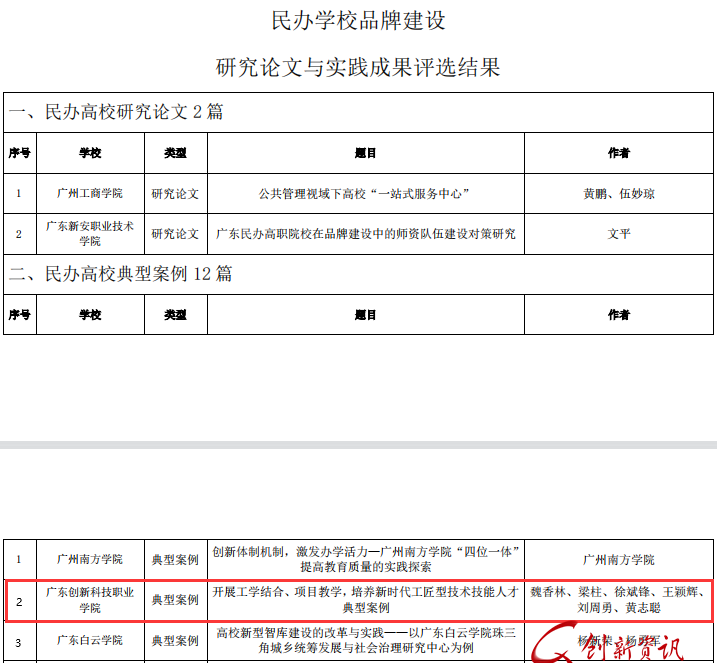The width and height of the screenshot is (717, 663).
Task: Click '典型案例' type for 广东白云学院
Action: click(176, 641)
